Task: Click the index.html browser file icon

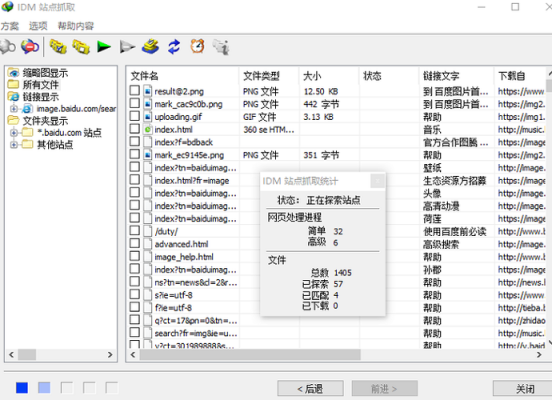Action: coord(148,130)
